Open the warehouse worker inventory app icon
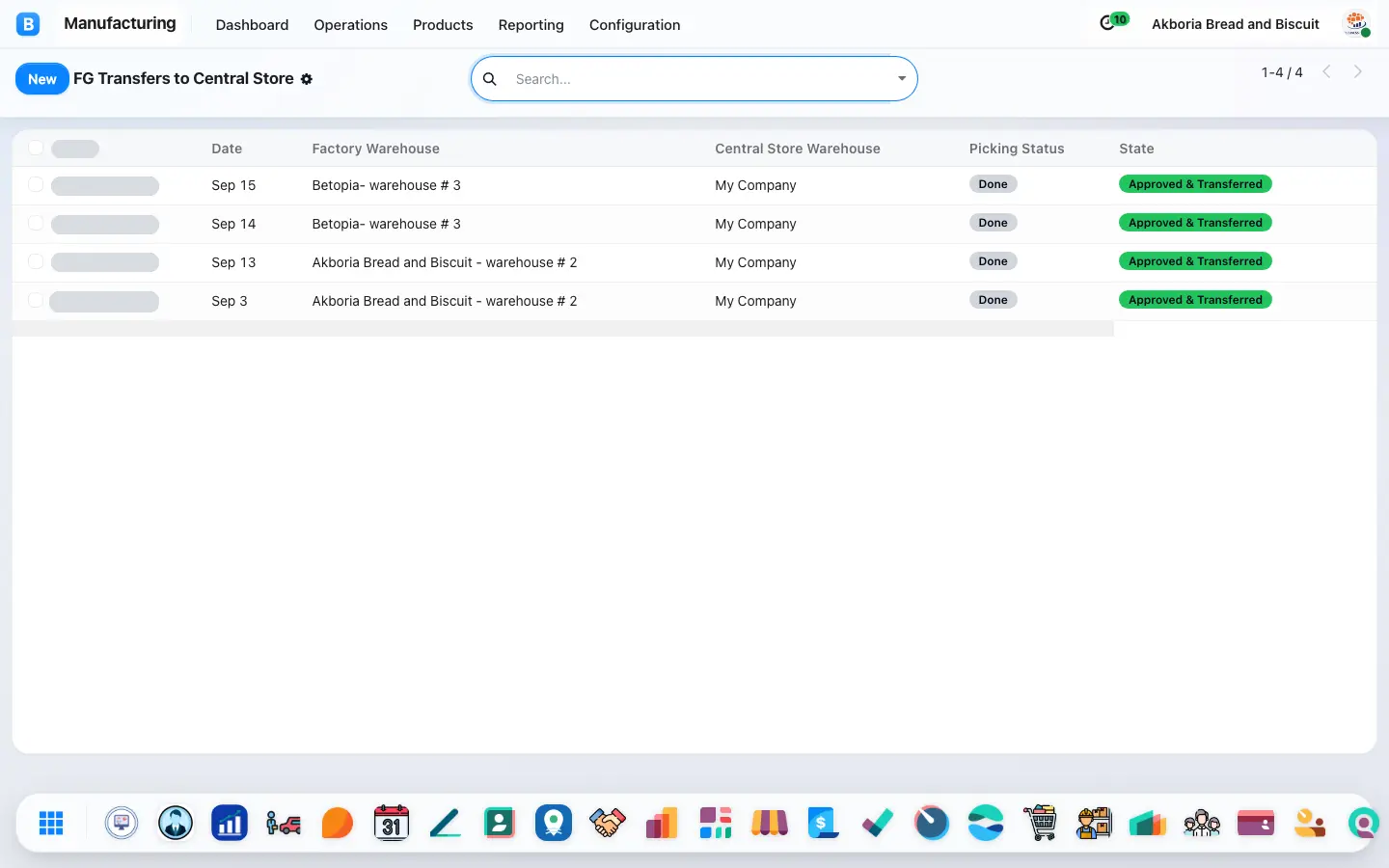 1094,823
